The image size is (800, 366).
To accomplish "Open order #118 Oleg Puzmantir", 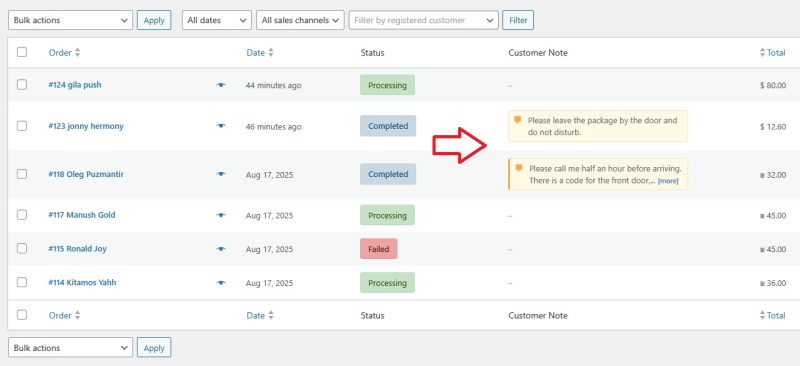I will [86, 174].
